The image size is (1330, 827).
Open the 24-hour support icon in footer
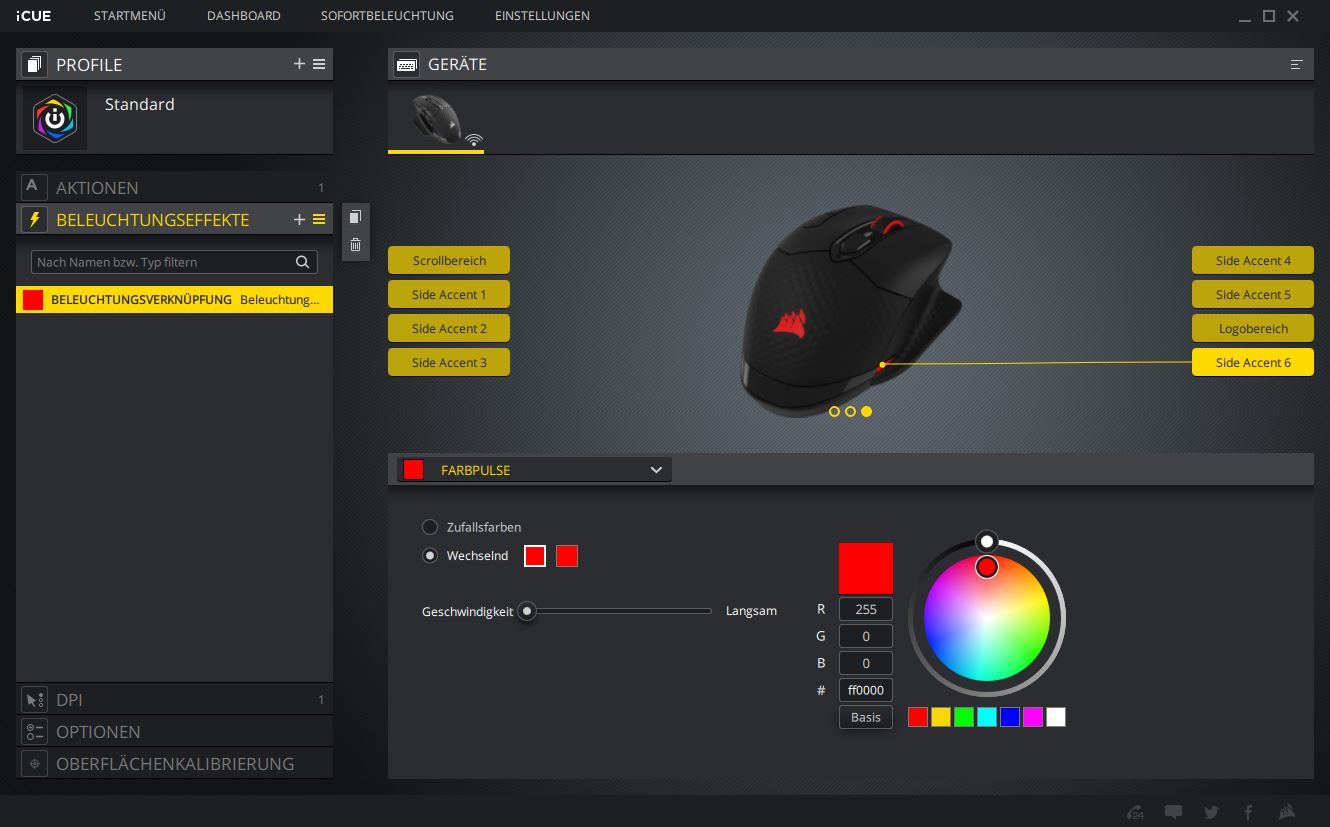pos(1135,811)
